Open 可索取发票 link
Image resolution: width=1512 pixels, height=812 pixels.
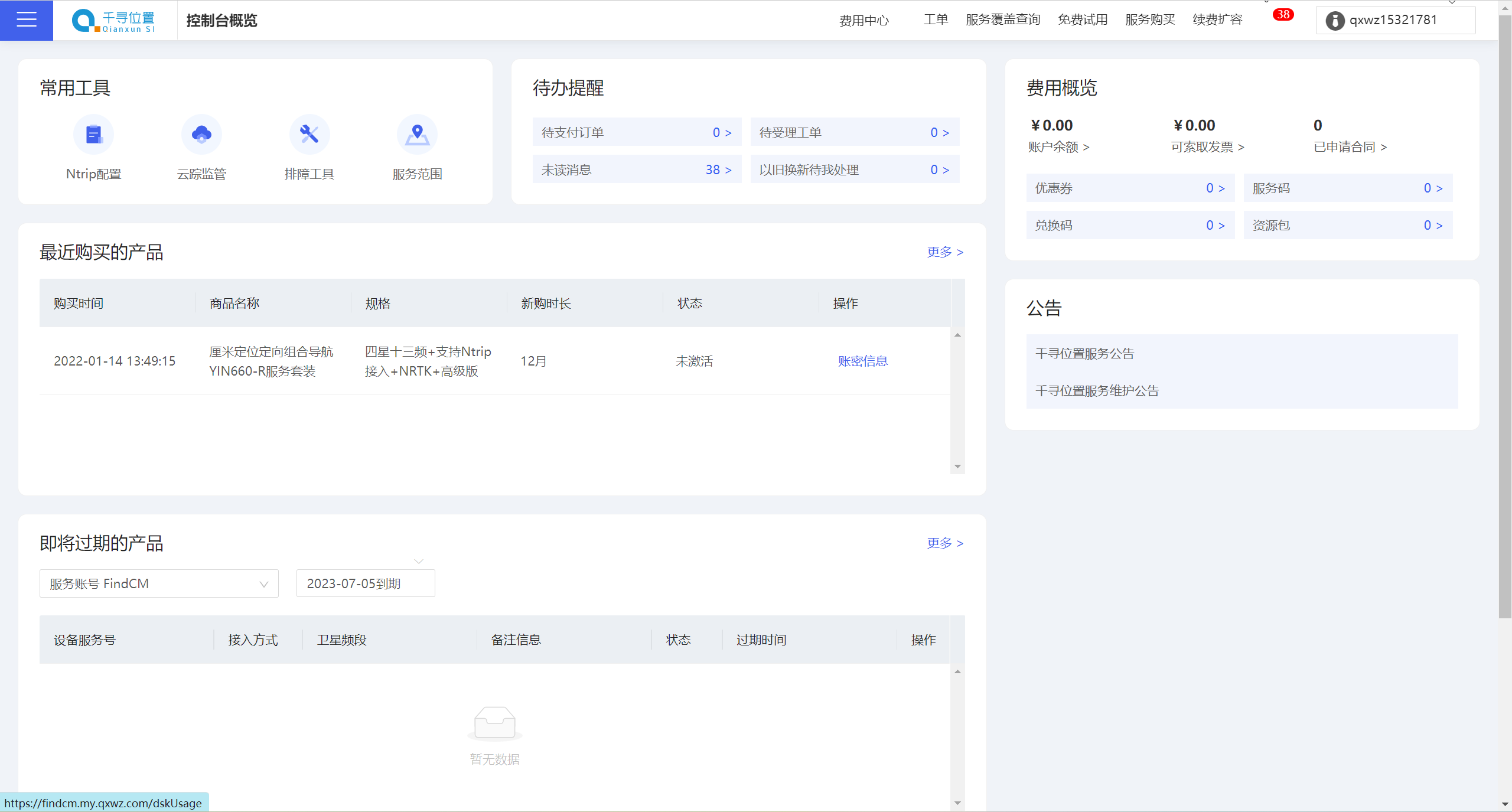coord(1208,147)
